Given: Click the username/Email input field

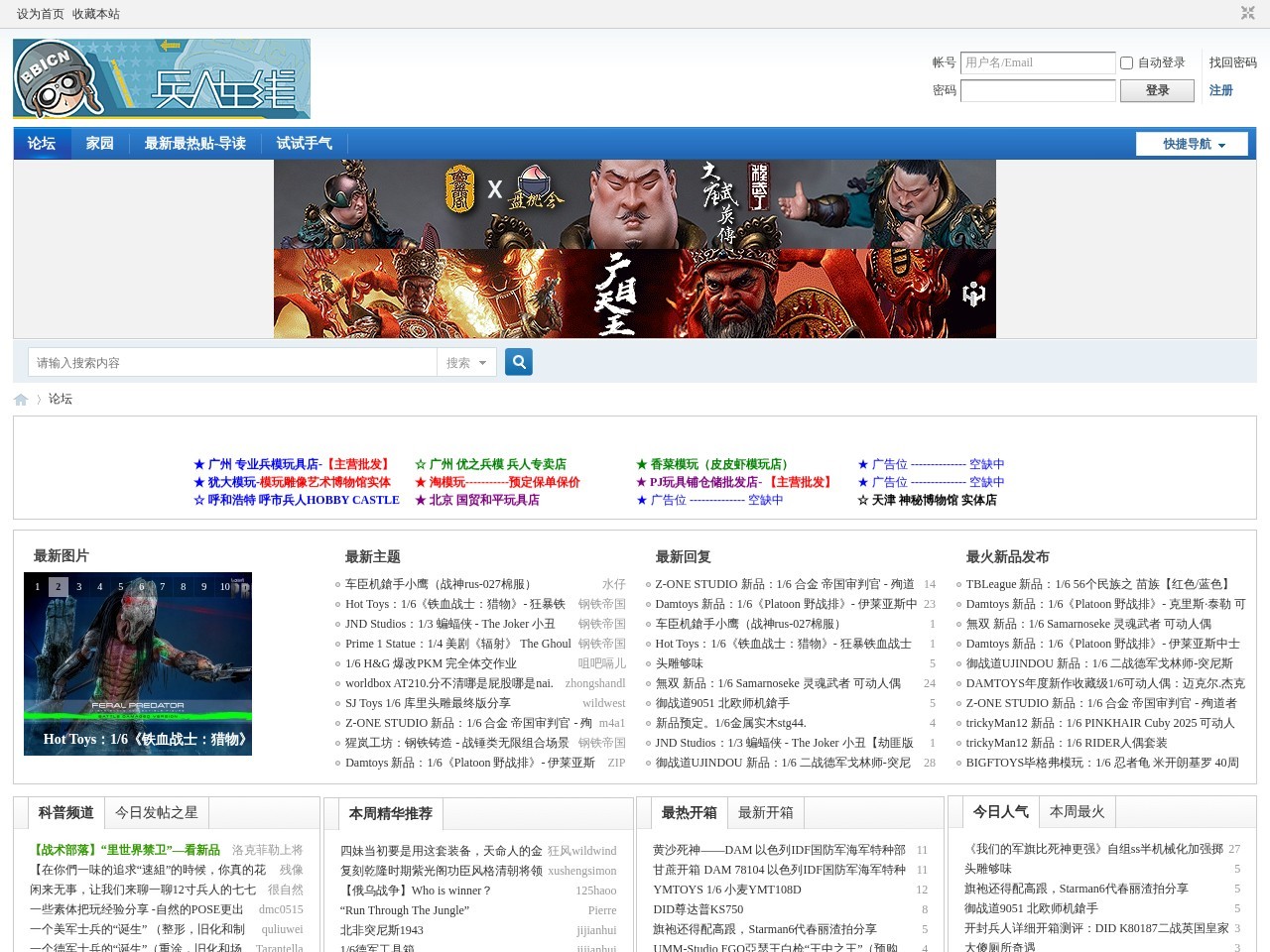Looking at the screenshot, I should pos(1038,62).
